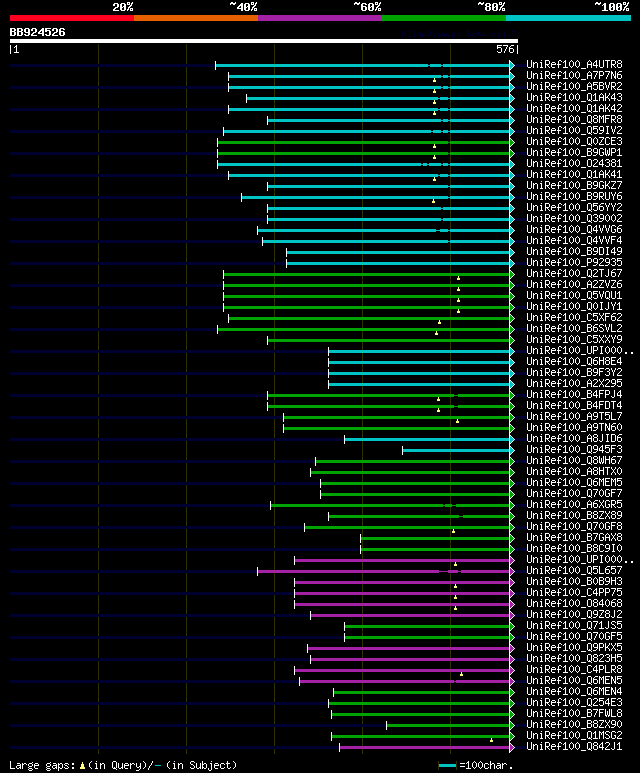Open the UniRef100_Q9Z8J2 hit

pyautogui.click(x=574, y=614)
